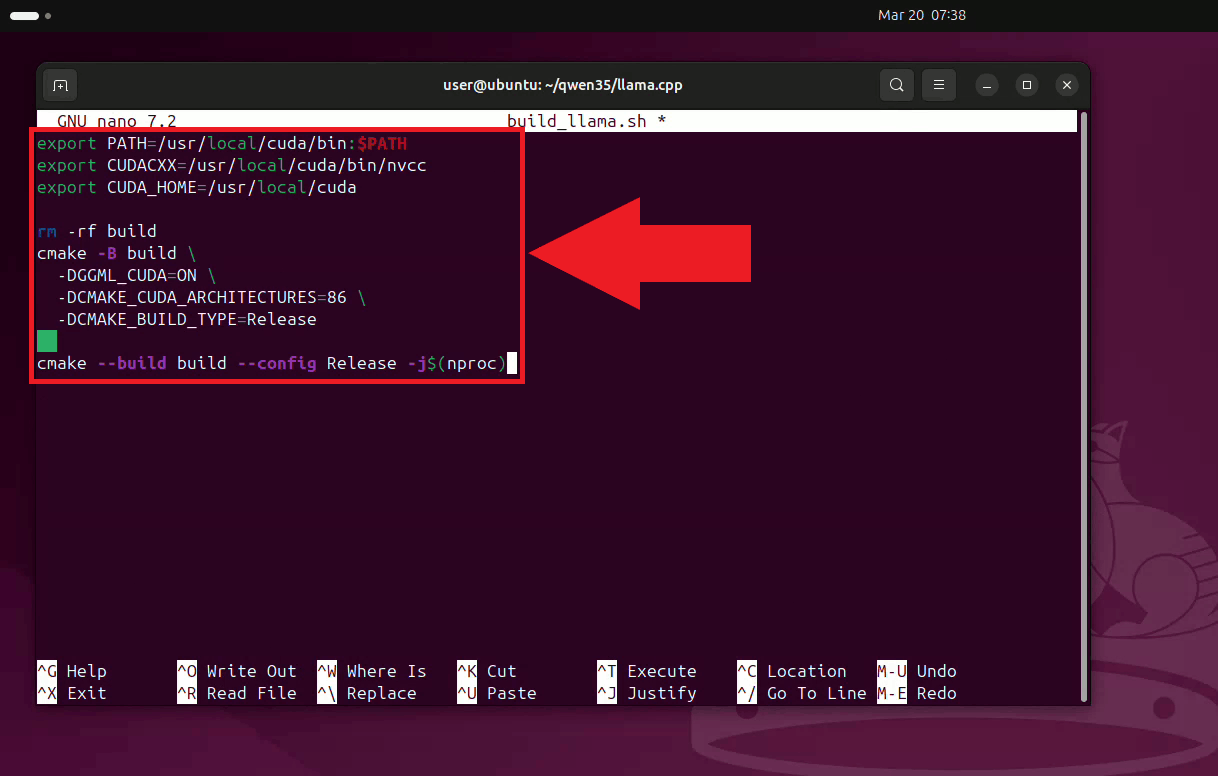Click the Where Is search shortcut
Image resolution: width=1218 pixels, height=776 pixels.
(385, 671)
